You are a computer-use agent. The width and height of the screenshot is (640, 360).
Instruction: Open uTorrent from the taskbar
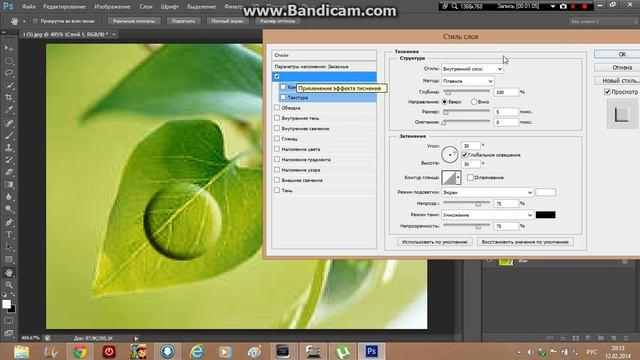click(x=342, y=351)
